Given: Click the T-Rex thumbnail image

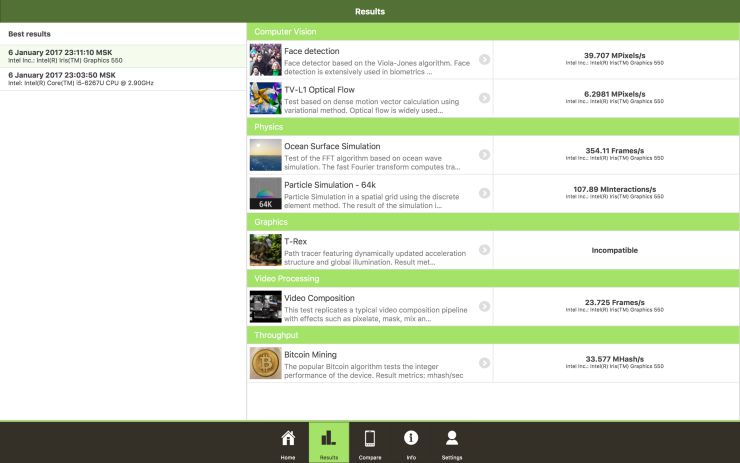Looking at the screenshot, I should (265, 250).
